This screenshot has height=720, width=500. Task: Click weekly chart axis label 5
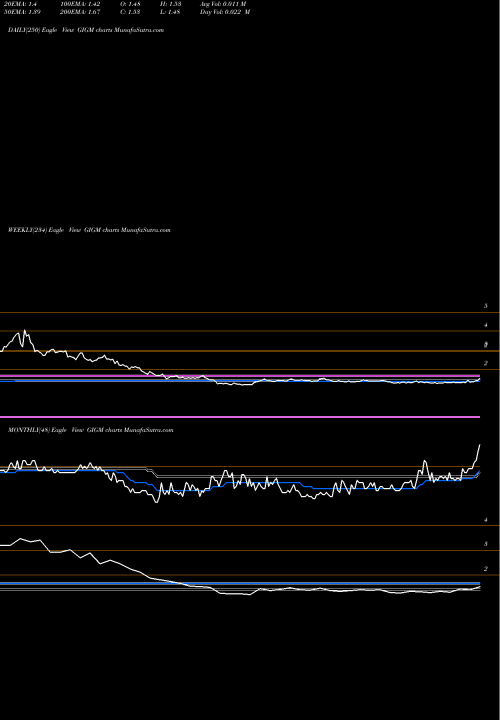coord(486,306)
